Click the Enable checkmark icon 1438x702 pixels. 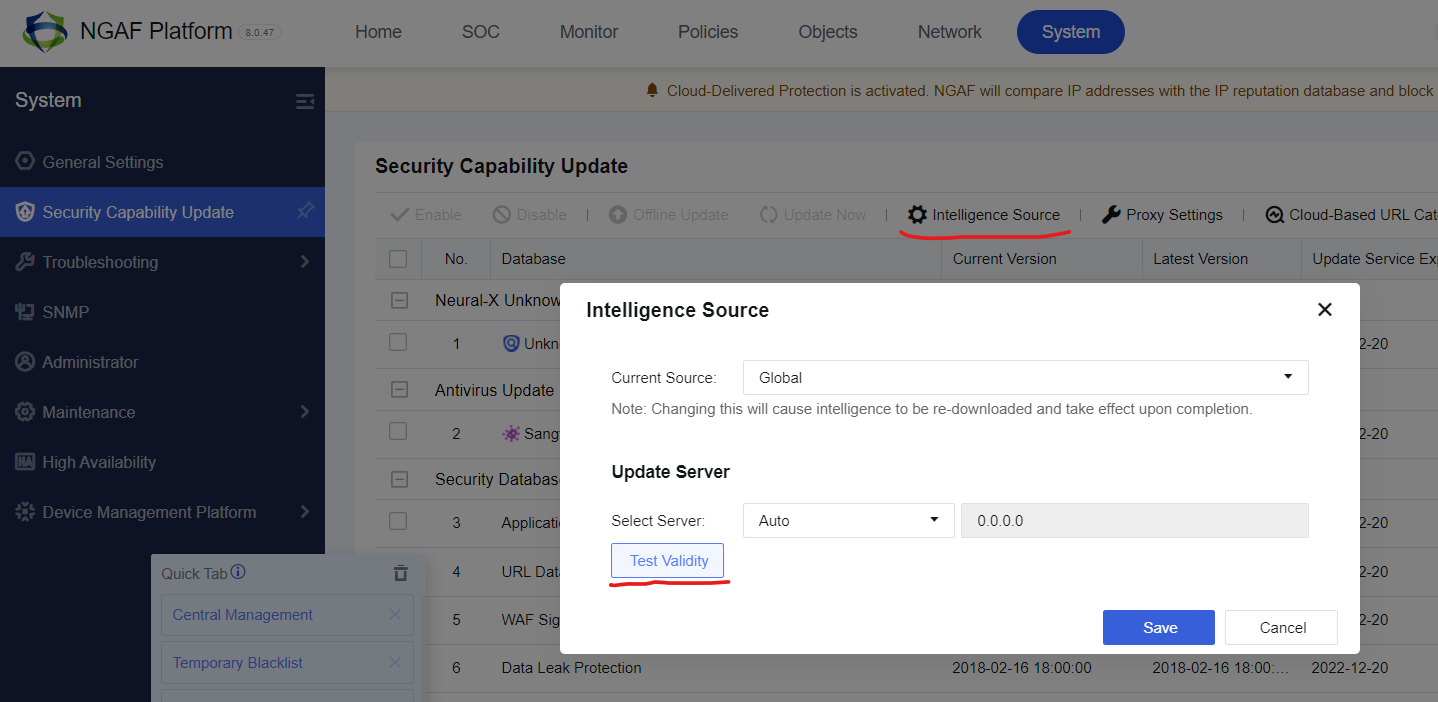[x=400, y=215]
